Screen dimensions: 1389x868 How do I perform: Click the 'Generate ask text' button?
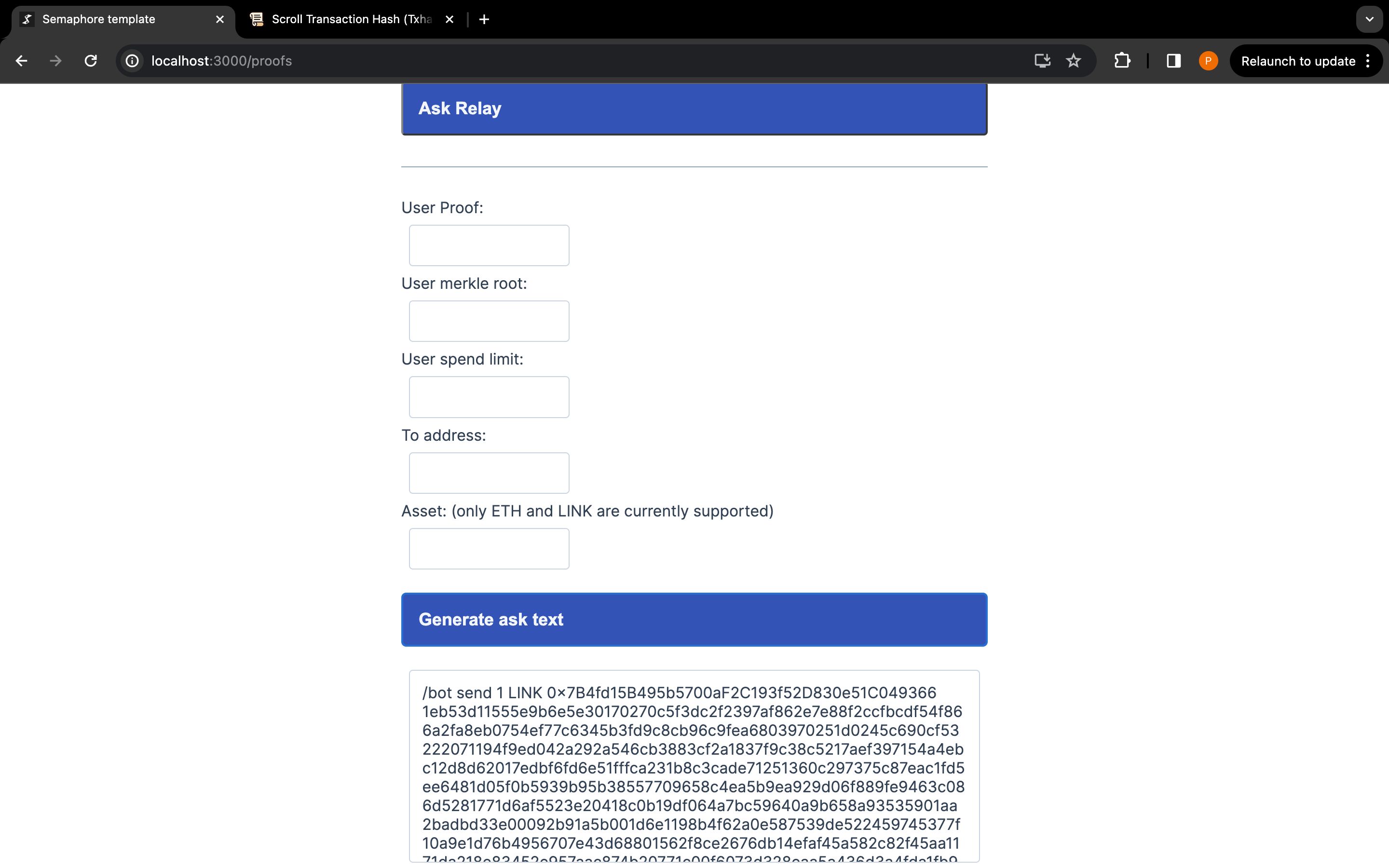click(x=694, y=619)
